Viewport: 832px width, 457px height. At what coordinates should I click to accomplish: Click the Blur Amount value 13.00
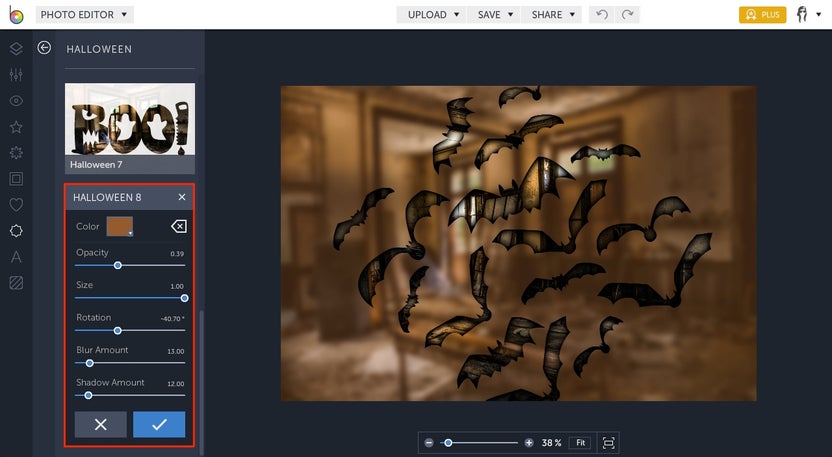176,351
